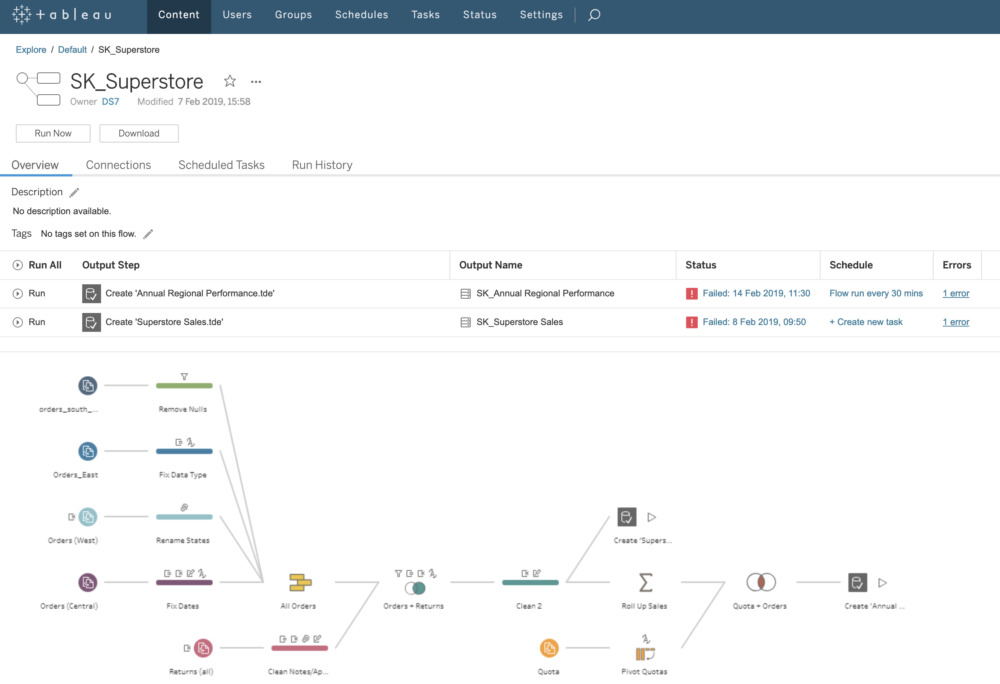Click the Run Now button

coord(53,133)
